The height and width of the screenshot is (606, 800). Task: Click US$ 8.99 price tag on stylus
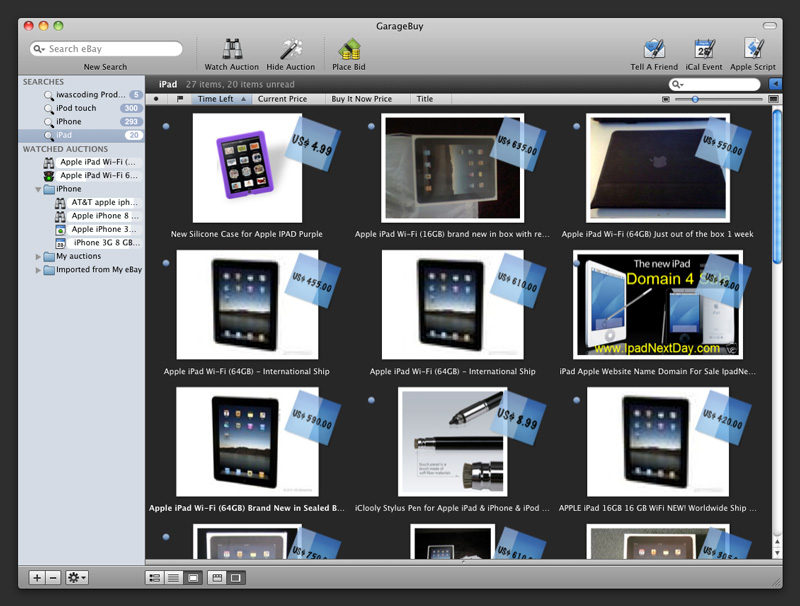point(517,418)
